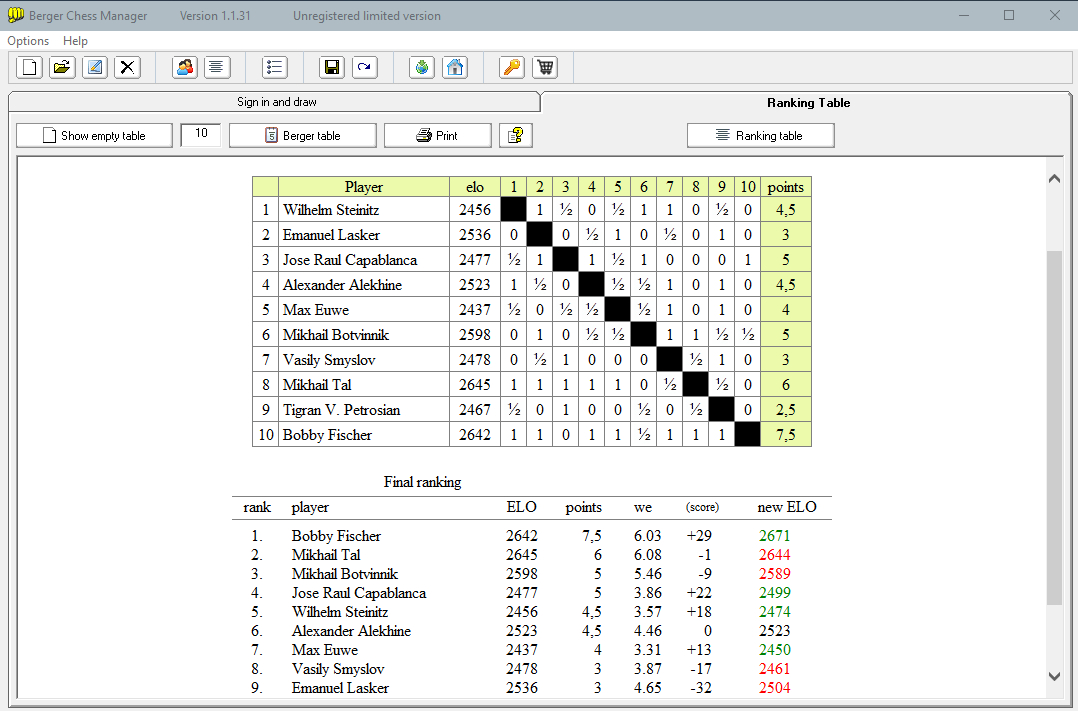Click the Ranking table button
Viewport: 1078px width, 711px height.
[x=760, y=135]
